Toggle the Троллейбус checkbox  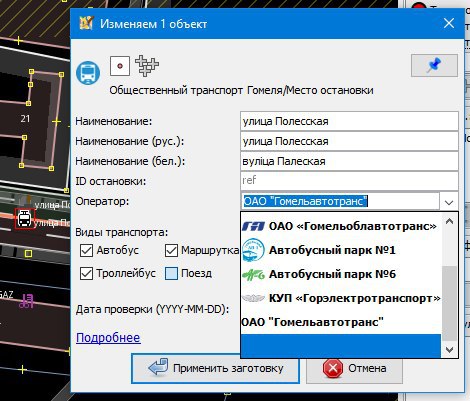[86, 273]
